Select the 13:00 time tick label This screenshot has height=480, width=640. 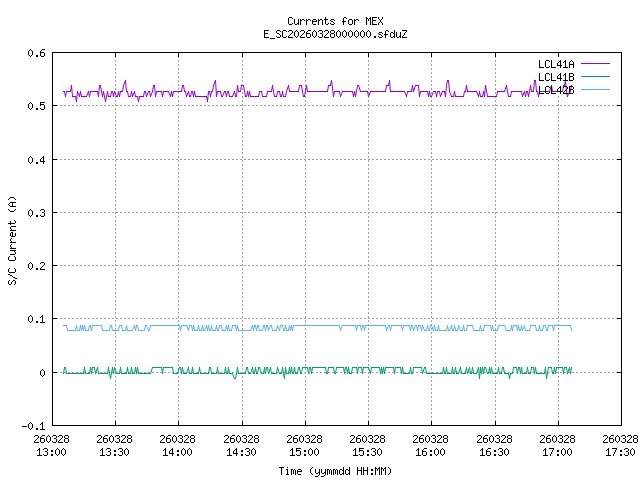coord(51,445)
